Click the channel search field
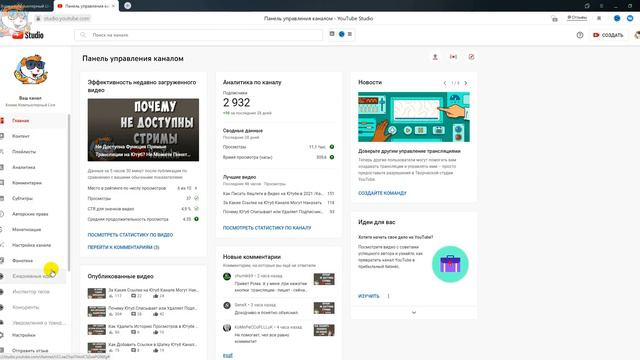640x360 pixels. 198,35
